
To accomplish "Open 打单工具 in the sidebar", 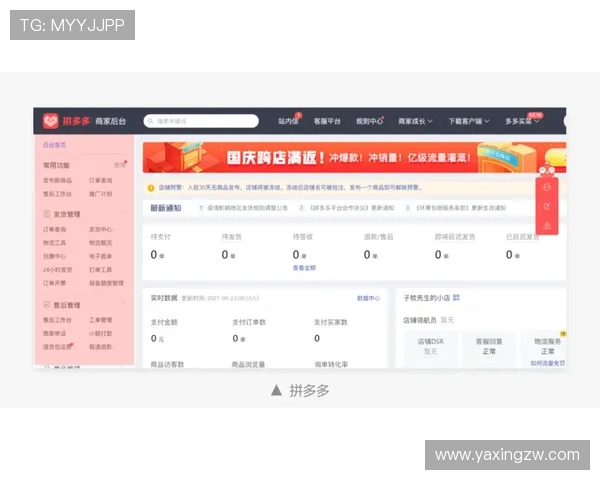I will coord(101,269).
